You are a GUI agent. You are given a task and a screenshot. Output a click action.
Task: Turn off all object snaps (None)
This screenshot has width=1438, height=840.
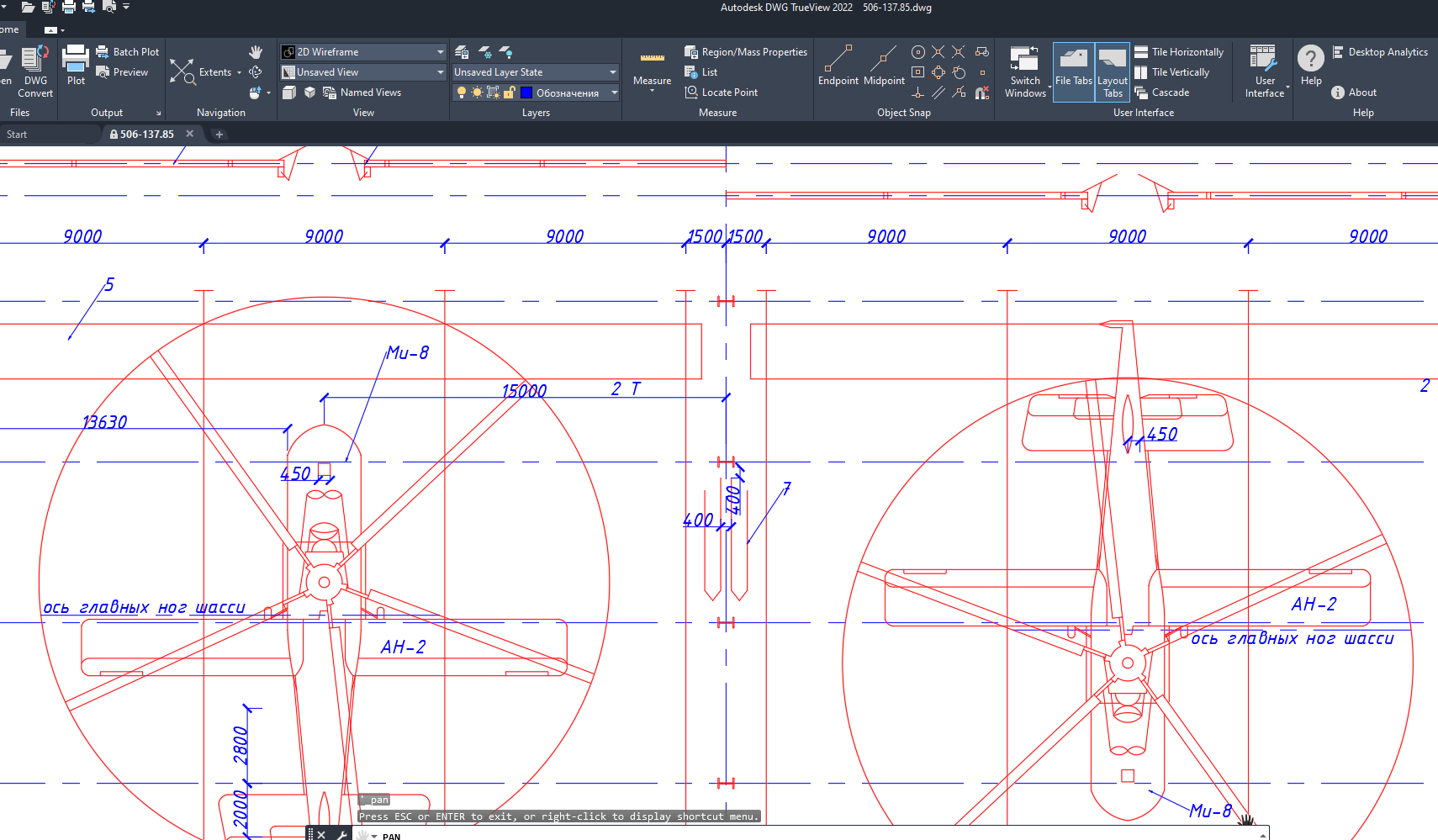pyautogui.click(x=982, y=92)
